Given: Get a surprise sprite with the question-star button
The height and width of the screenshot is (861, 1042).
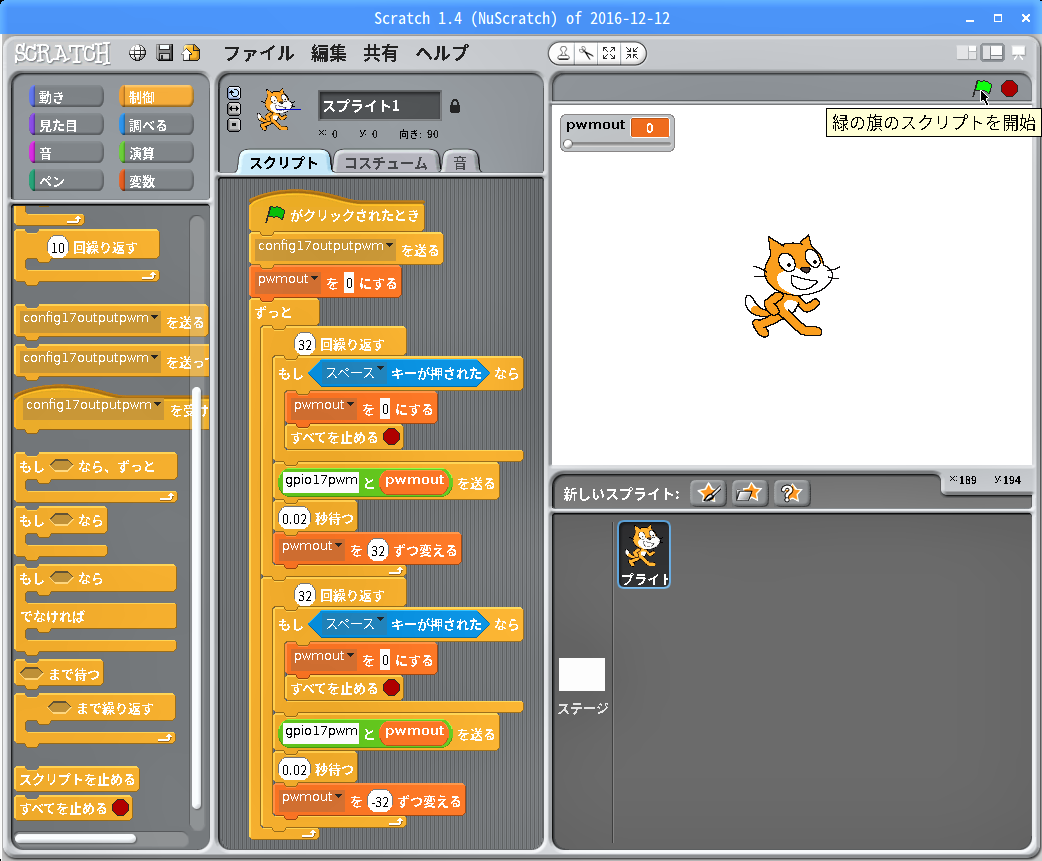Looking at the screenshot, I should click(790, 492).
